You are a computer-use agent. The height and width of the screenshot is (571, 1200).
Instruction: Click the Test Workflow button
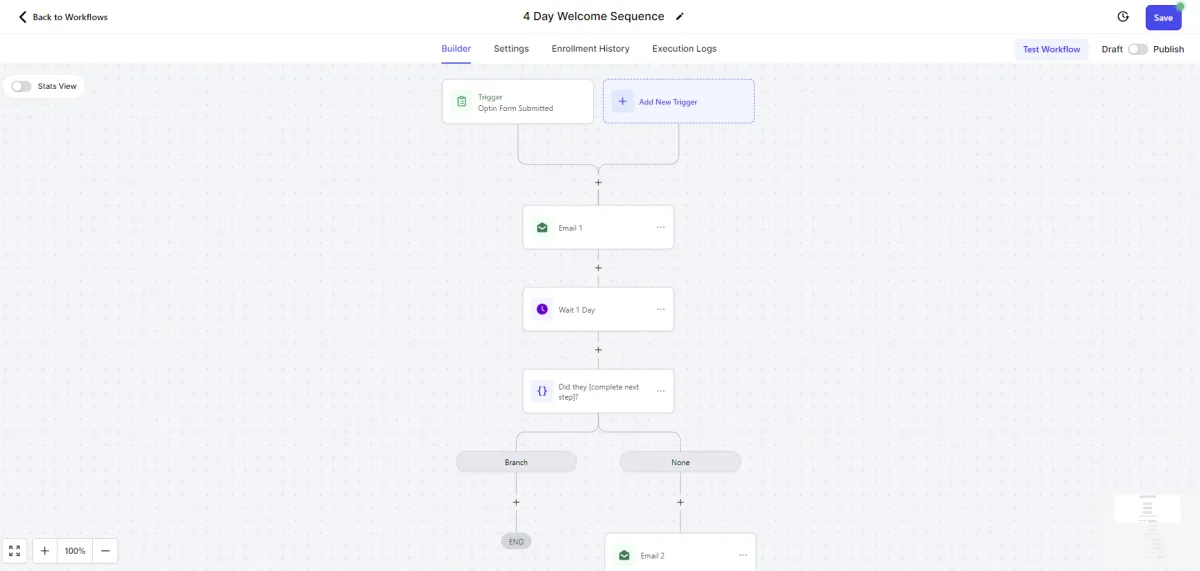pos(1051,49)
